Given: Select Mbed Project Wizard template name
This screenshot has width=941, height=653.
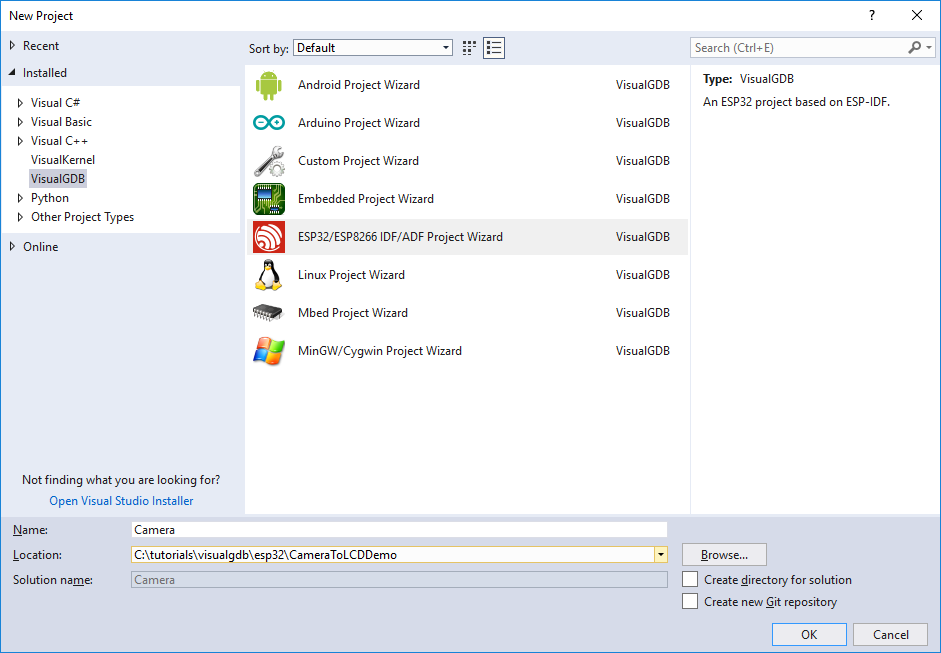Looking at the screenshot, I should pyautogui.click(x=353, y=313).
